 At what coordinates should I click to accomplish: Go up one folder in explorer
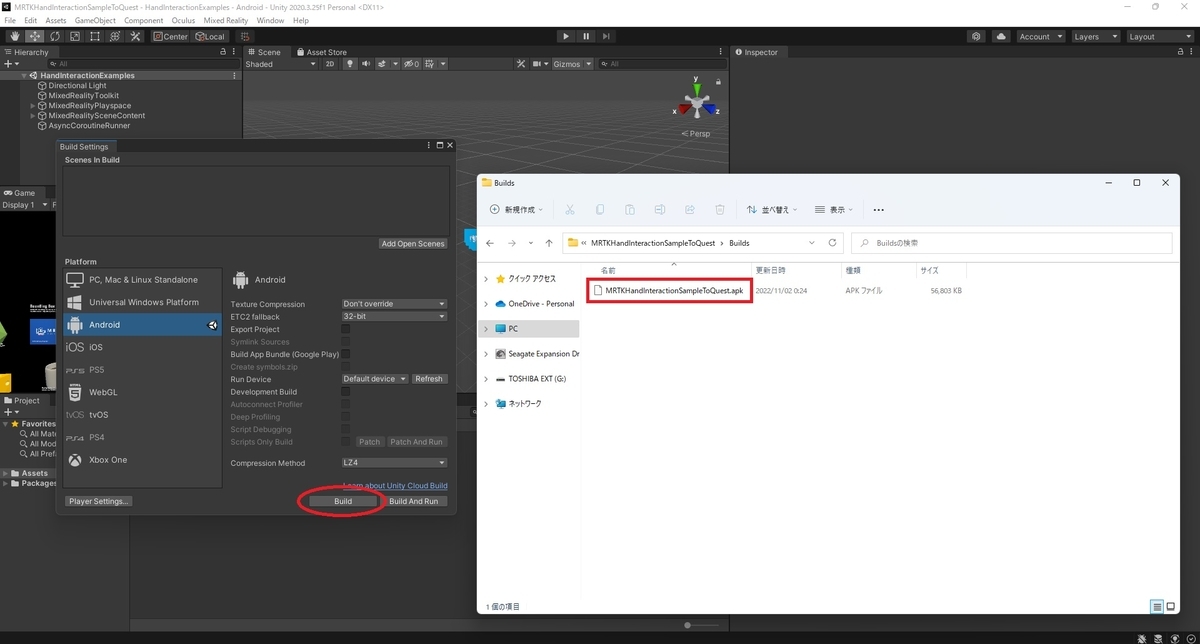[549, 243]
